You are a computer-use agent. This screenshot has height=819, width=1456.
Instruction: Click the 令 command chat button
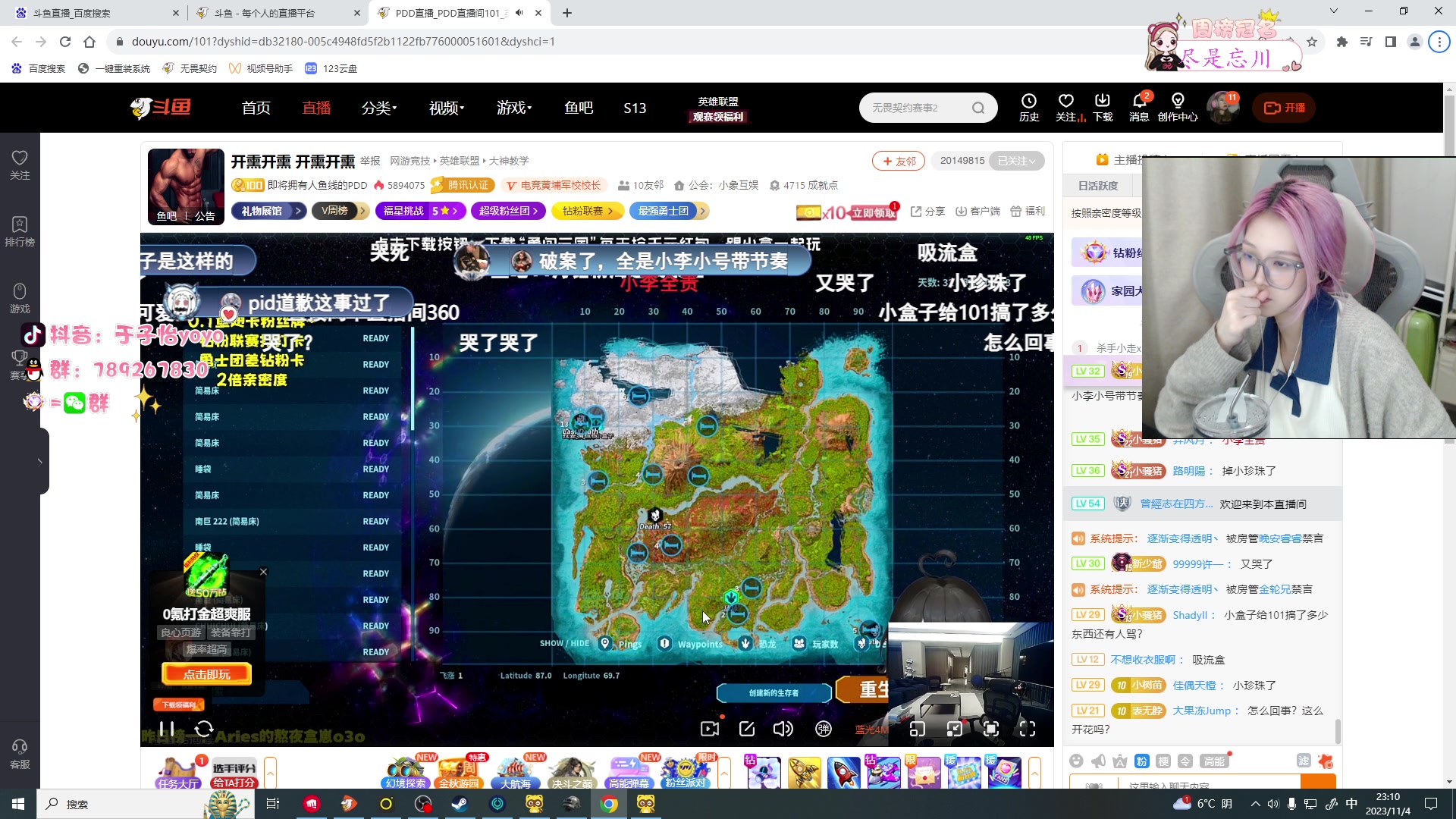(x=1185, y=761)
